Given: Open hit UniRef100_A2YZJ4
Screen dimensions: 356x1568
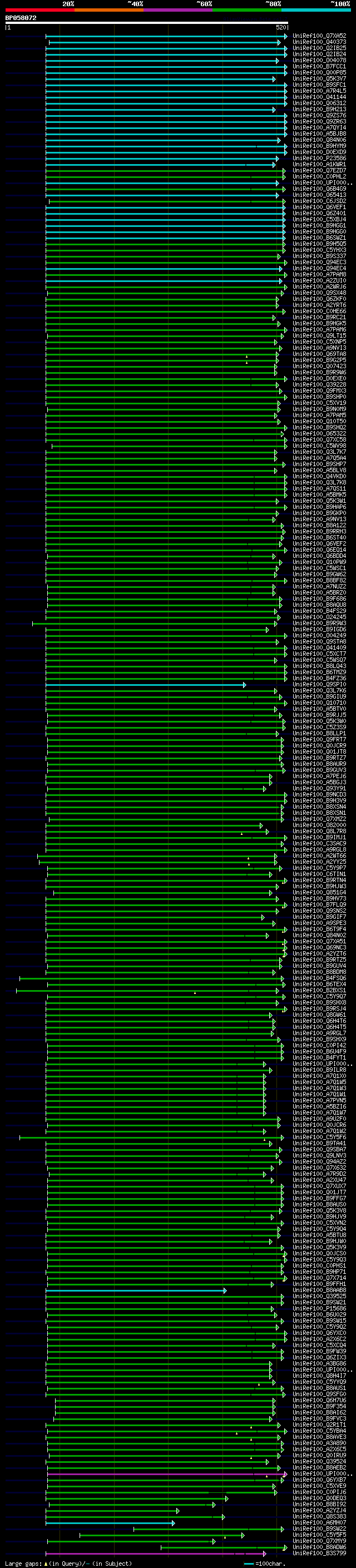Looking at the screenshot, I should tap(319, 1510).
